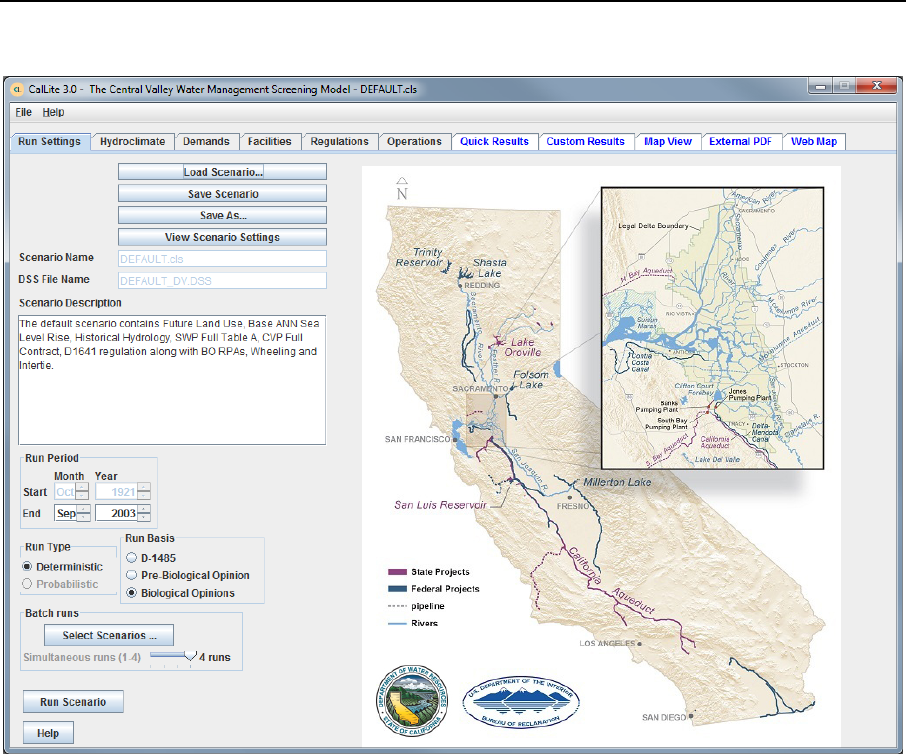
Task: Click the State Projects legend color
Action: (x=398, y=572)
